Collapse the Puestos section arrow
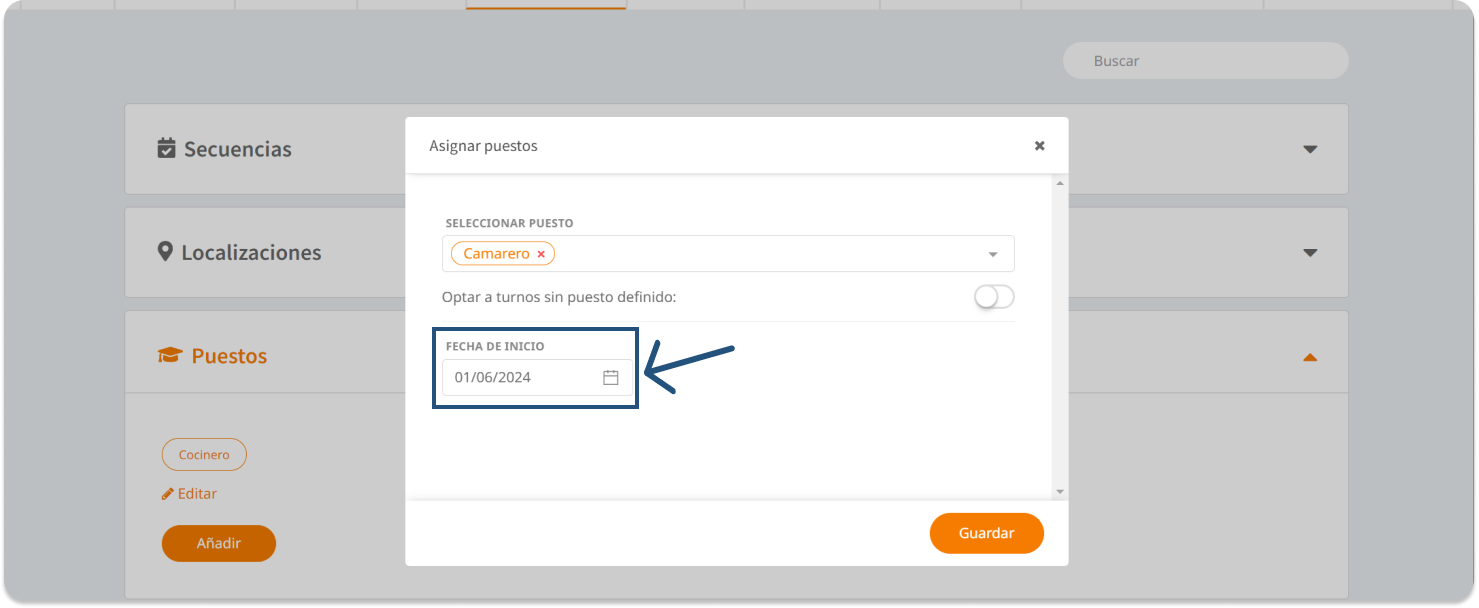Screen dimensions: 1479x608 (1310, 357)
